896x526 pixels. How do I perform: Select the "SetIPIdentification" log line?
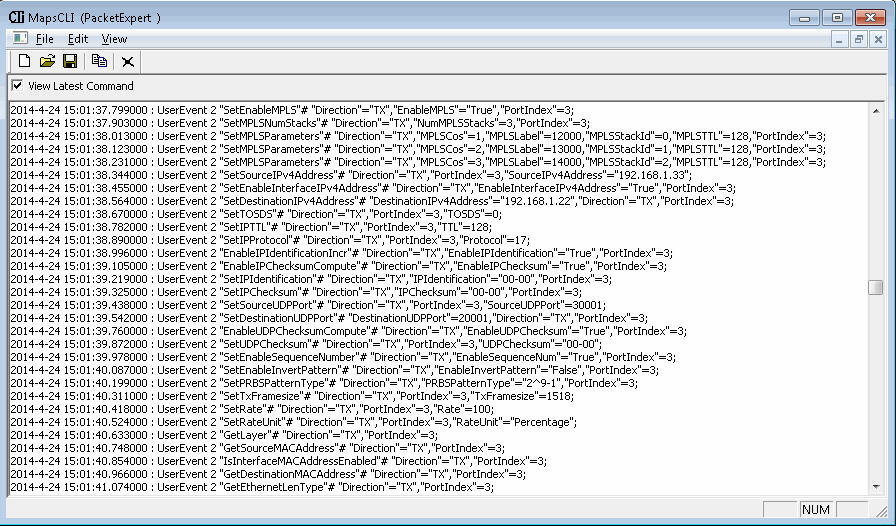tap(311, 279)
